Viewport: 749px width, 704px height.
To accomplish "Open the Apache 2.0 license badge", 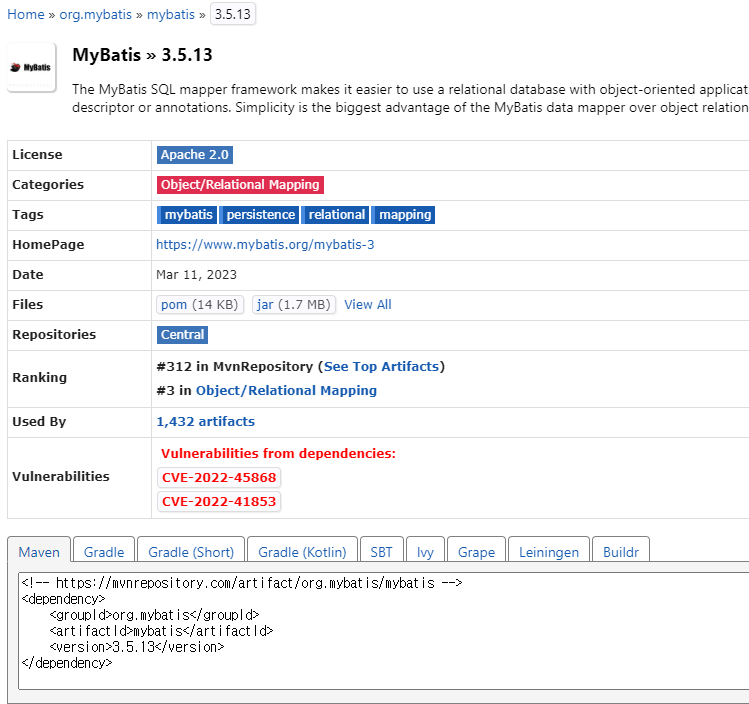I will (195, 155).
